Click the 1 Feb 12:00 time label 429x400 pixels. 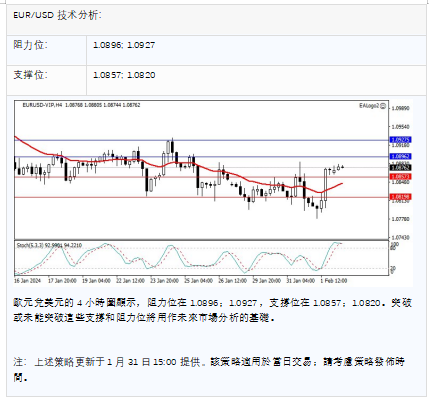pos(334,281)
